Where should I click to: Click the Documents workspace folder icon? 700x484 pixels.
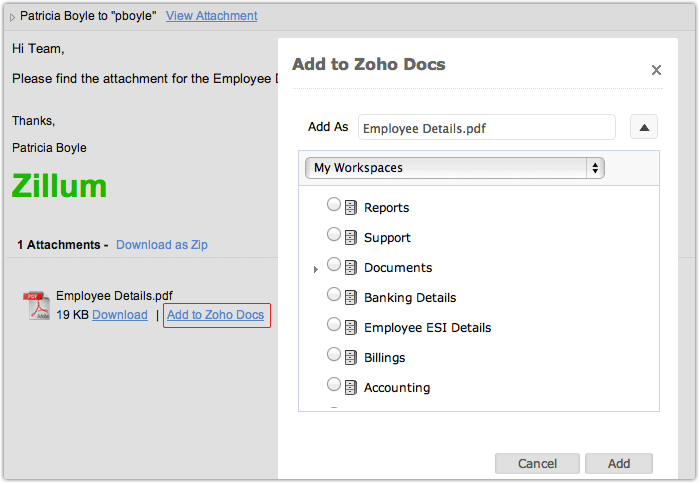click(x=351, y=268)
